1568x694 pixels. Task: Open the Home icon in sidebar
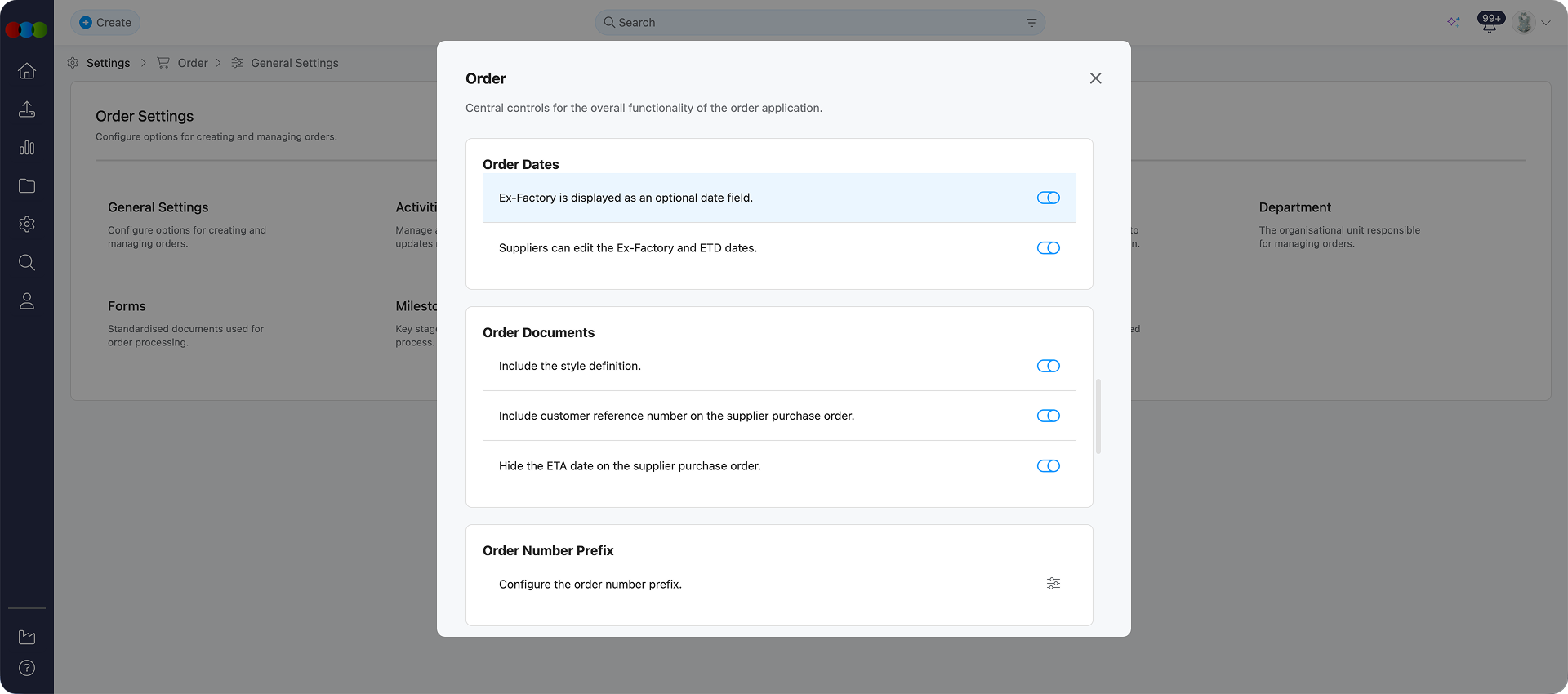[27, 71]
